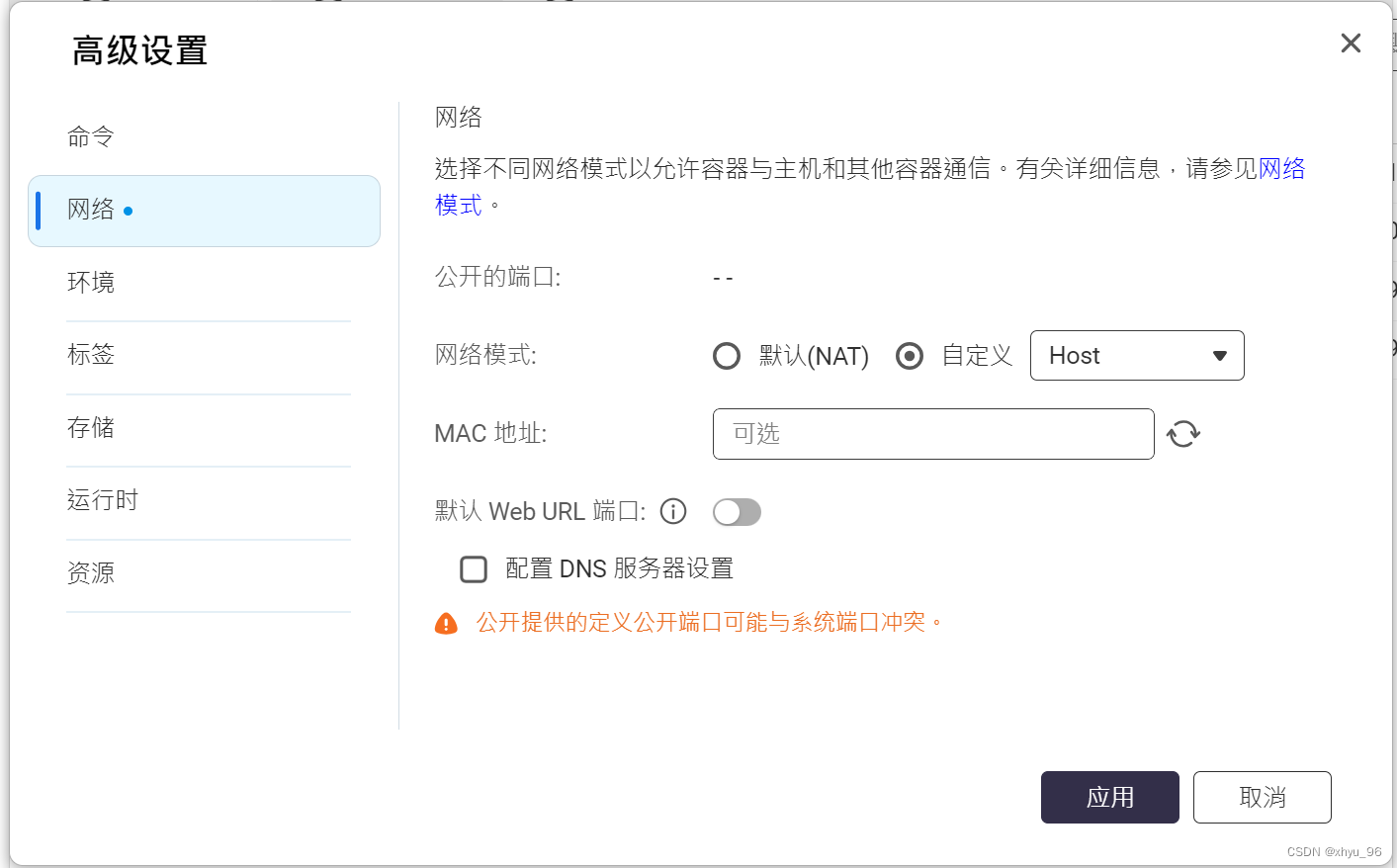This screenshot has height=868, width=1397.
Task: Check 配置 DNS 服务器设置
Action: 474,569
